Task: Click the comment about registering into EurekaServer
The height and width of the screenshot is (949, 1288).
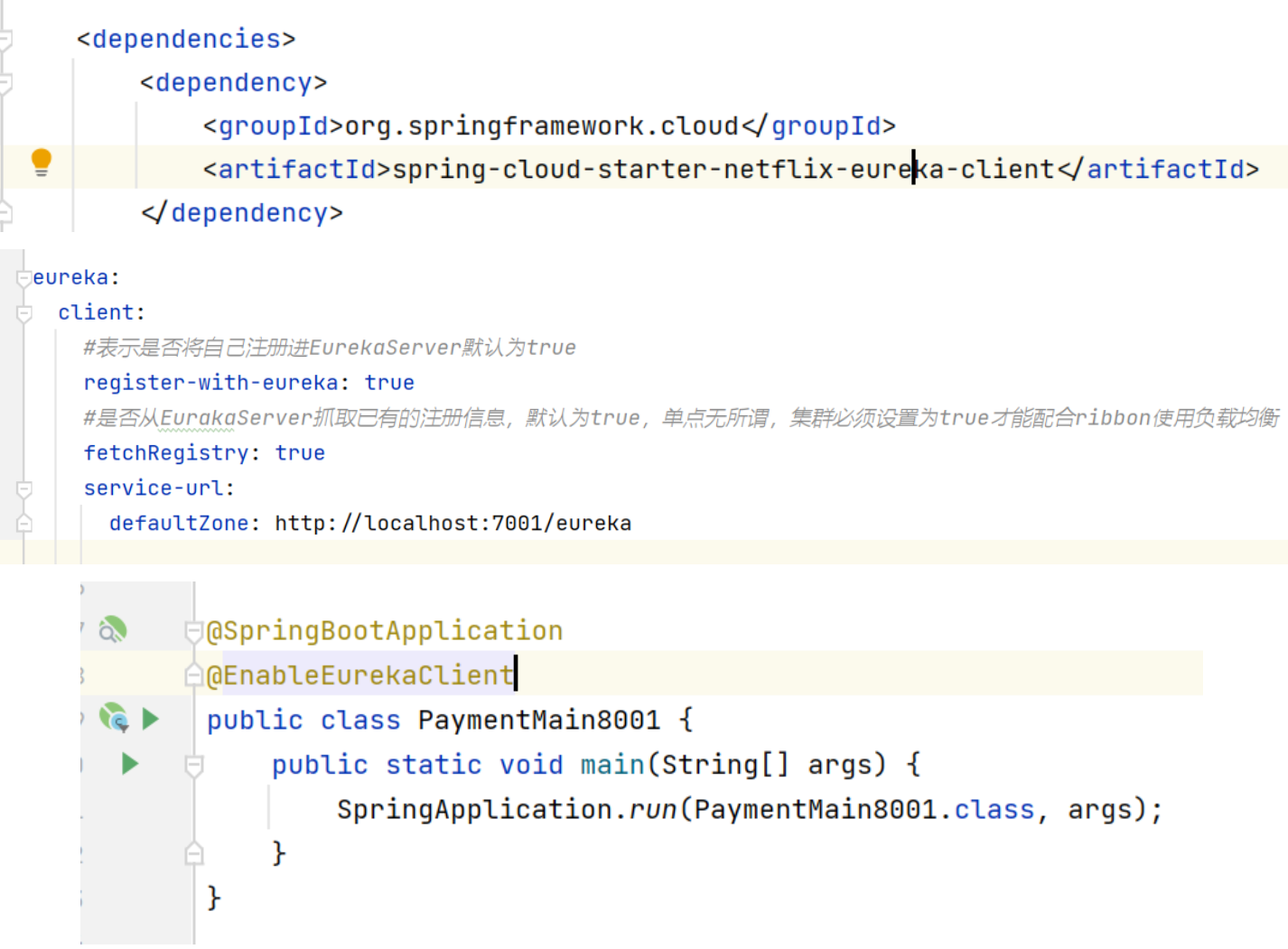Action: (x=330, y=348)
